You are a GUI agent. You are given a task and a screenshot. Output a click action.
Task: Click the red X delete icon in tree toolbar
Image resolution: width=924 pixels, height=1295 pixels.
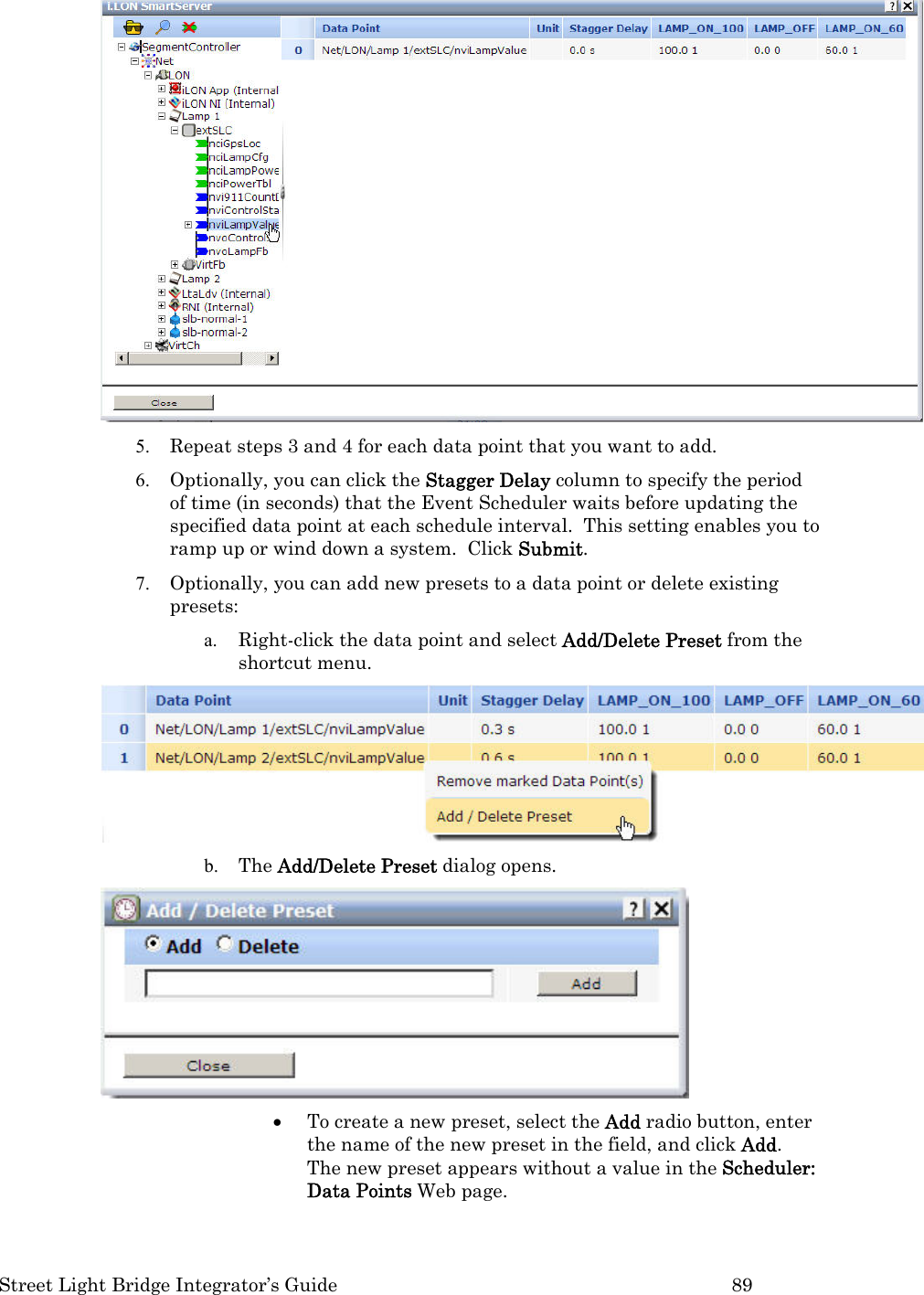coord(189,27)
